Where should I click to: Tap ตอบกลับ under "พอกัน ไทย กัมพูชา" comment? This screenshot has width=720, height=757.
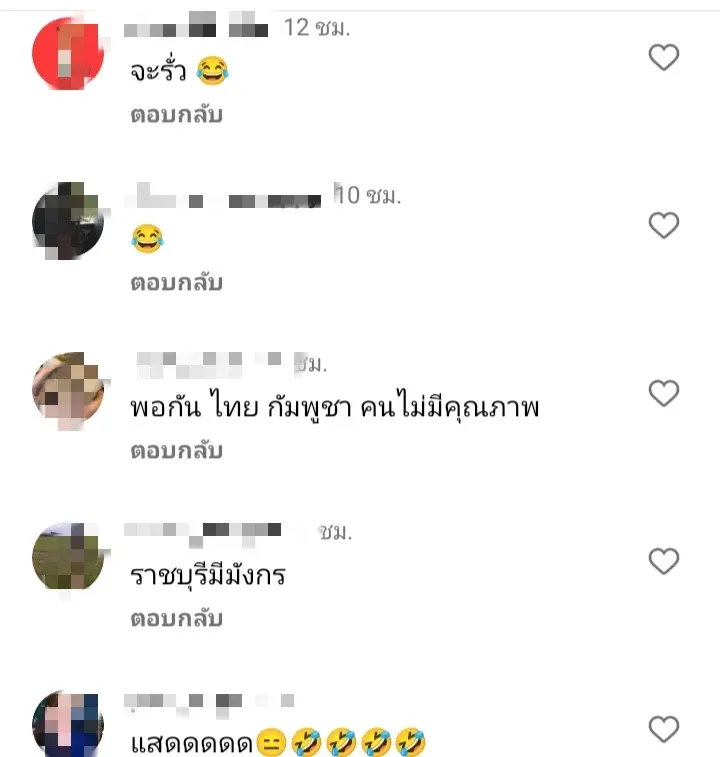(176, 451)
